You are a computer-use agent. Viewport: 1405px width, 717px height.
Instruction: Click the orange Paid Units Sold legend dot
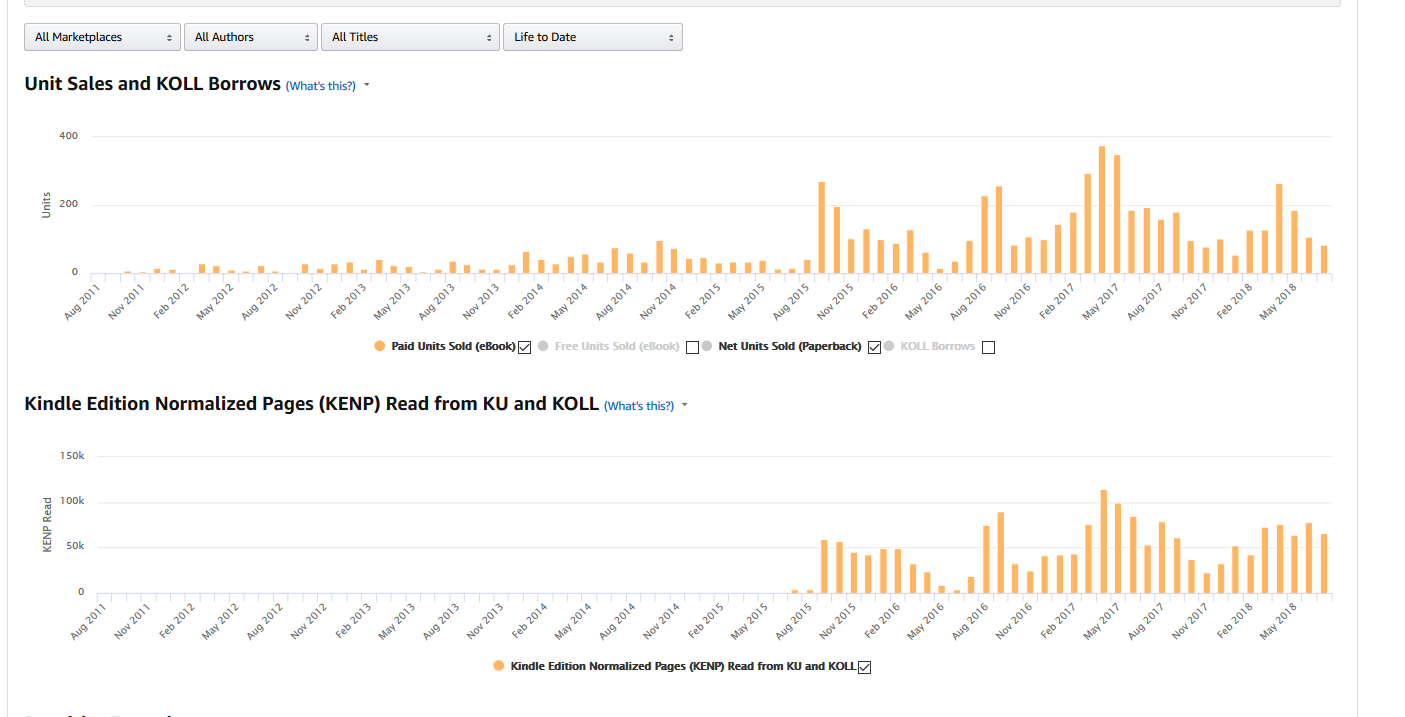tap(379, 346)
